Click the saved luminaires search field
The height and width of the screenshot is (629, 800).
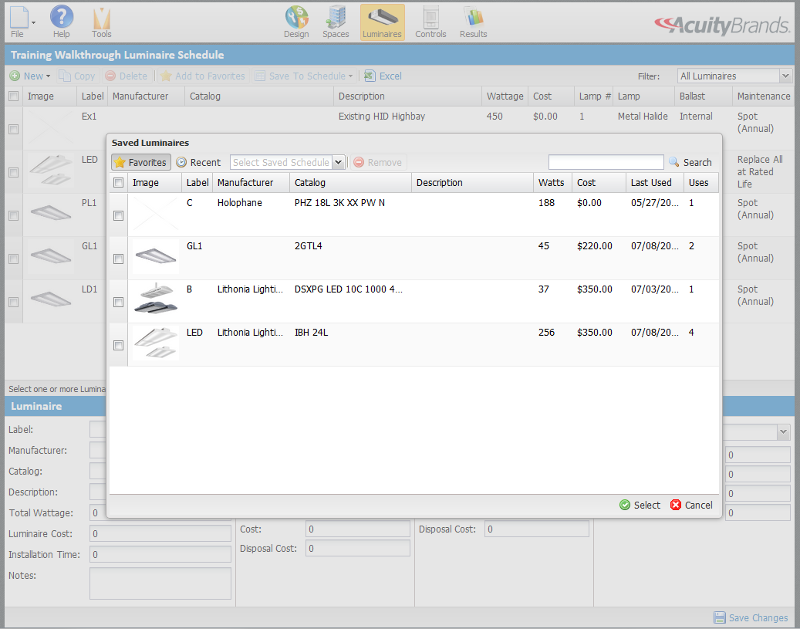(x=606, y=162)
